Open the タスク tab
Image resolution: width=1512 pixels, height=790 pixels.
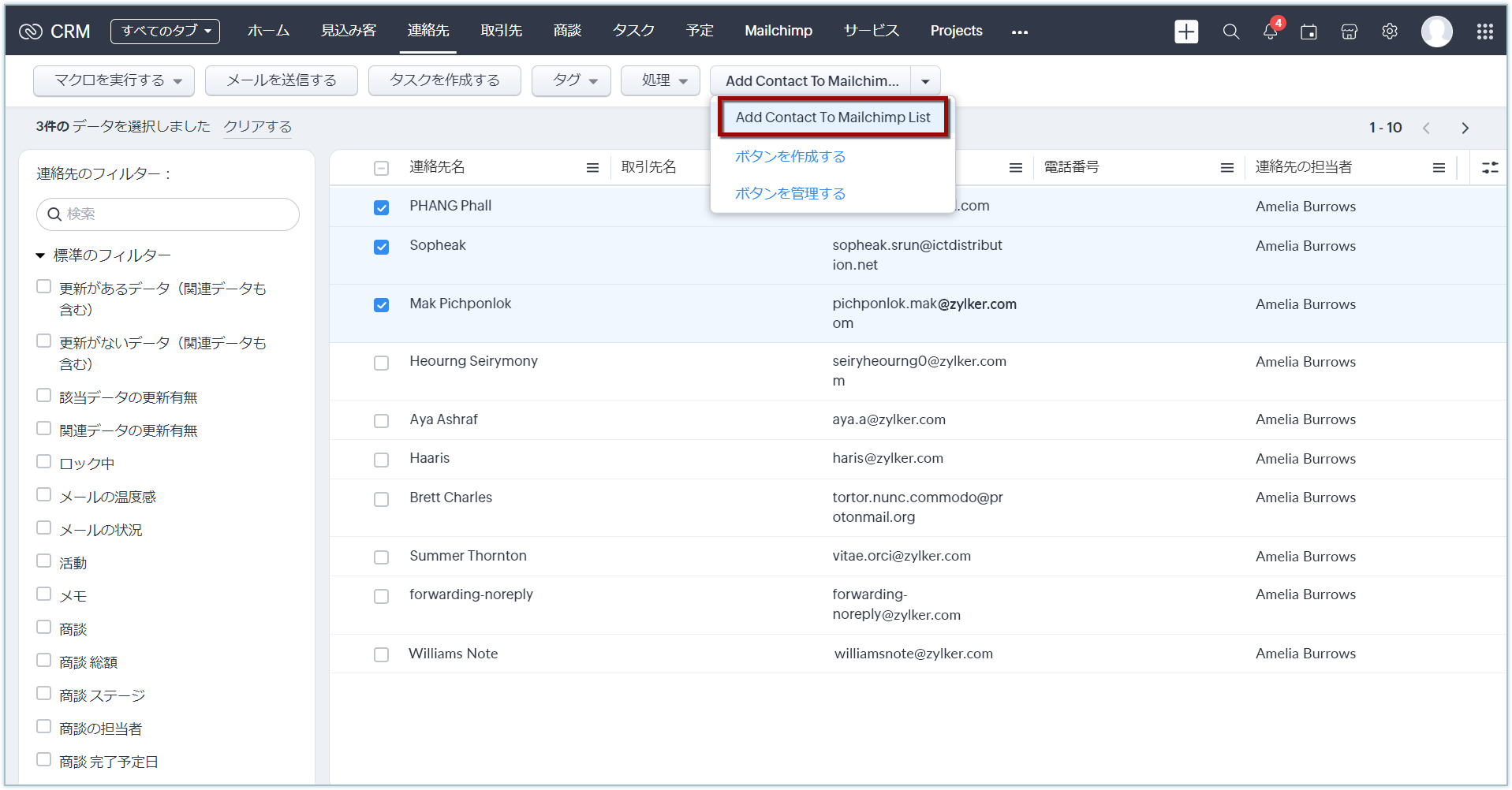pos(633,31)
